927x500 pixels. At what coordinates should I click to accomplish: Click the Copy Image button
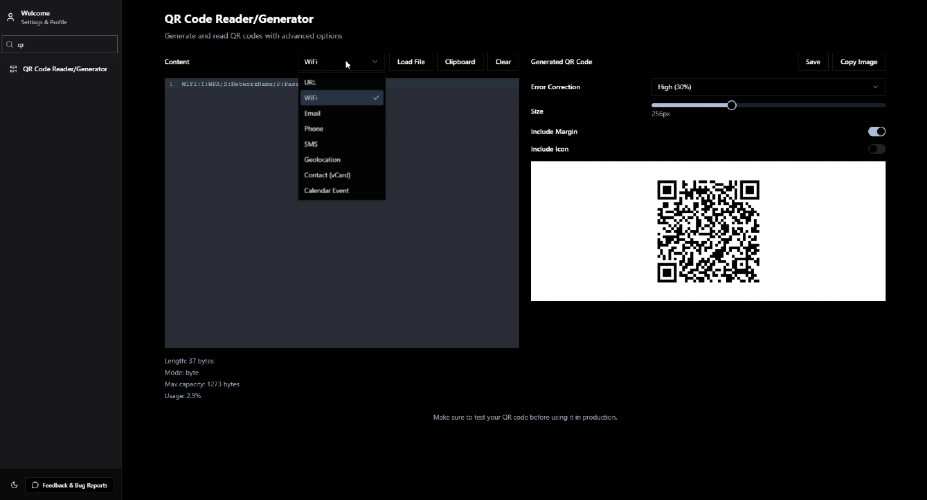858,61
